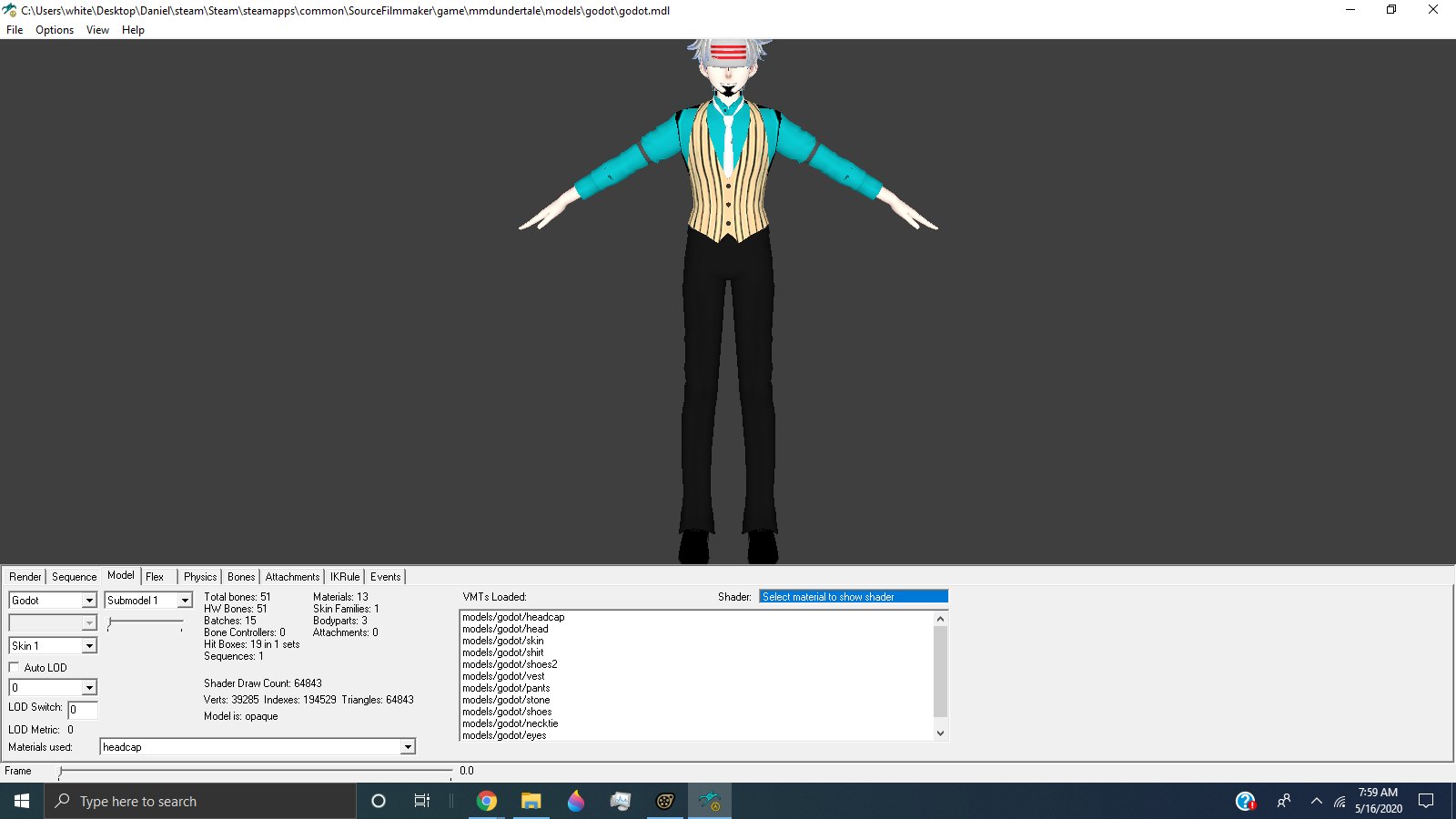Expand the Materials used headcap dropdown

408,747
